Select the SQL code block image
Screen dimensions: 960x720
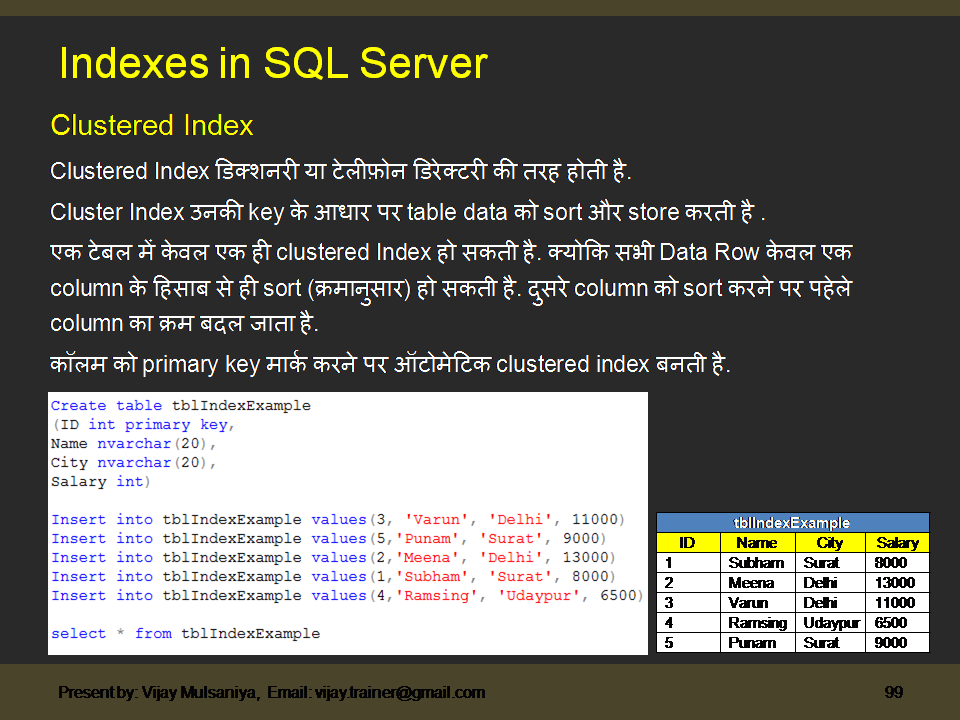click(348, 525)
